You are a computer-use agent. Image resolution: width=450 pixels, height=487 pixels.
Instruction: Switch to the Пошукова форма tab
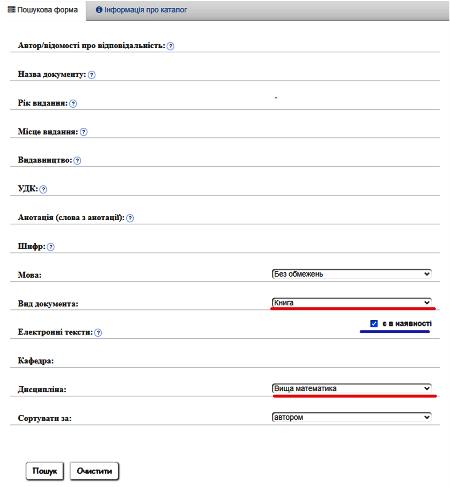[43, 10]
